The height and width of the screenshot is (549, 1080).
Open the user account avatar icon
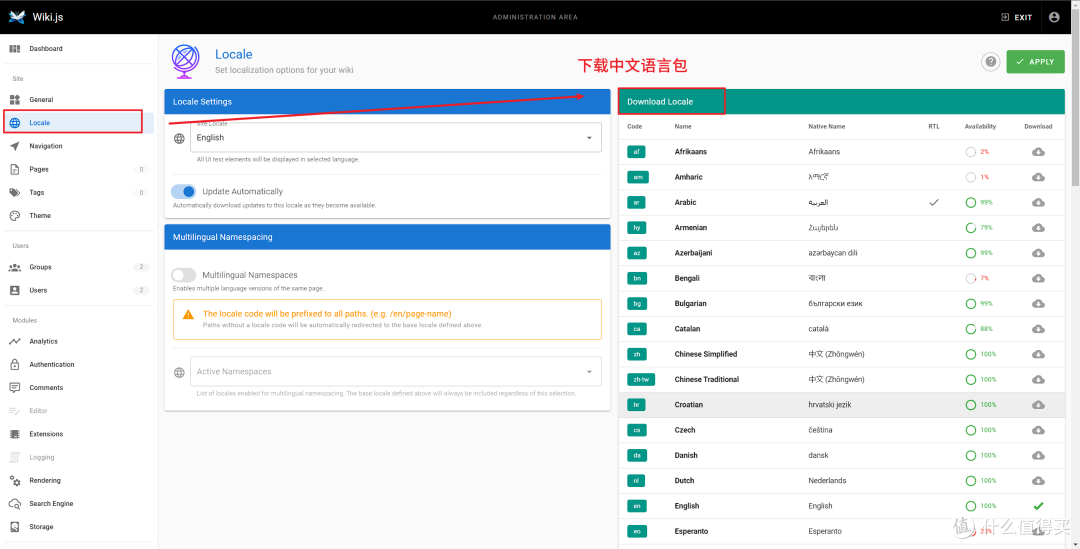click(1054, 17)
